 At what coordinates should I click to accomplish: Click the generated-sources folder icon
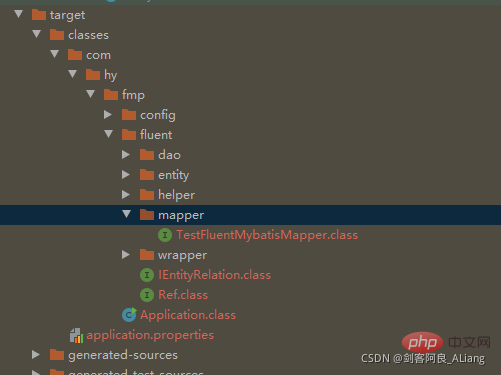point(57,355)
